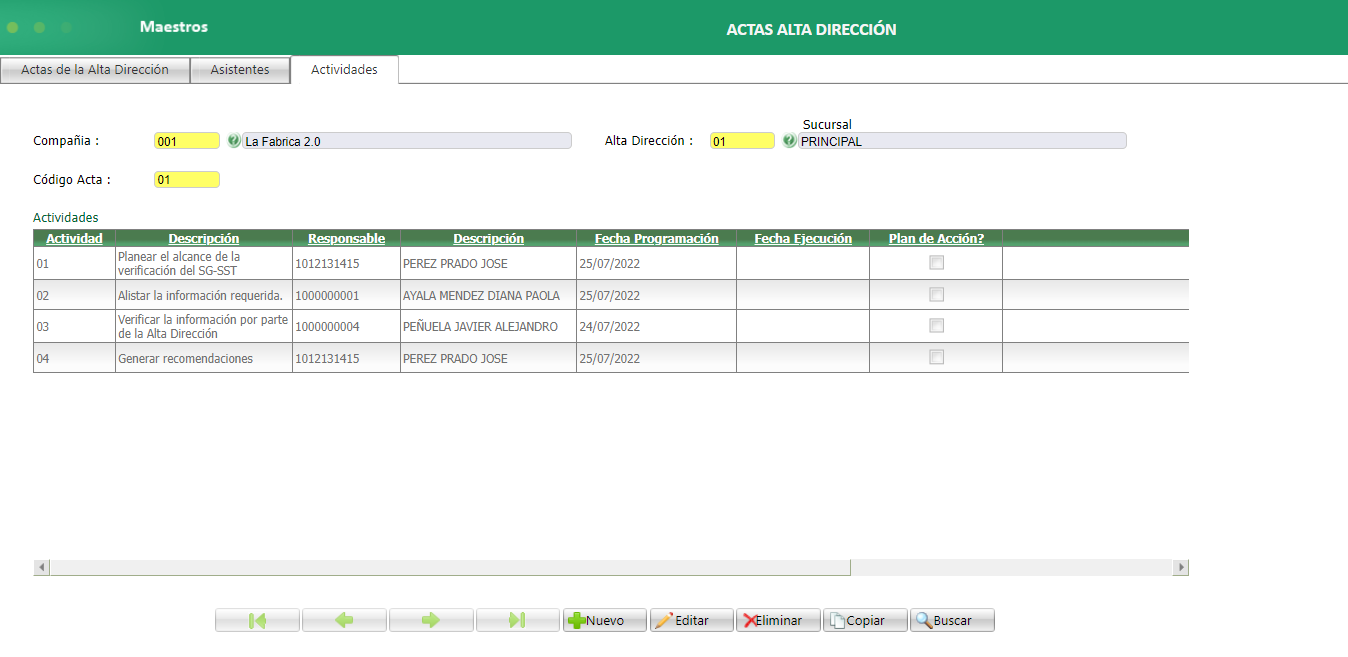
Task: Click the La Fabrica 2.0 company name field
Action: (407, 141)
